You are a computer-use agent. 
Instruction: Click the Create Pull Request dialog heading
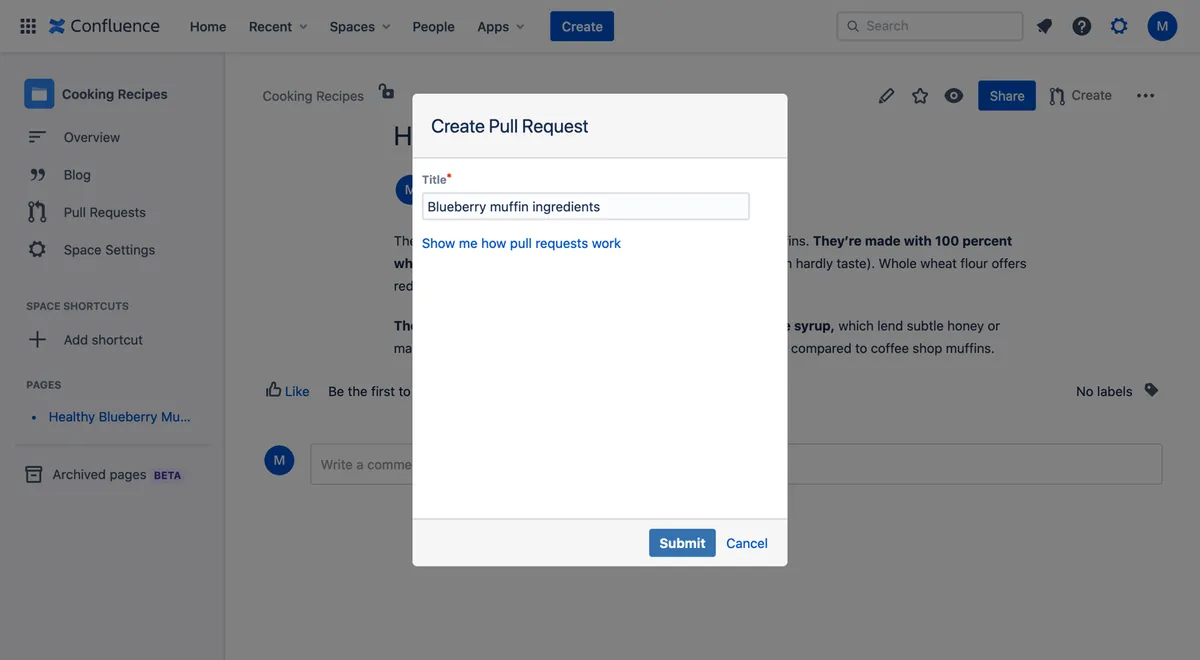tap(510, 126)
